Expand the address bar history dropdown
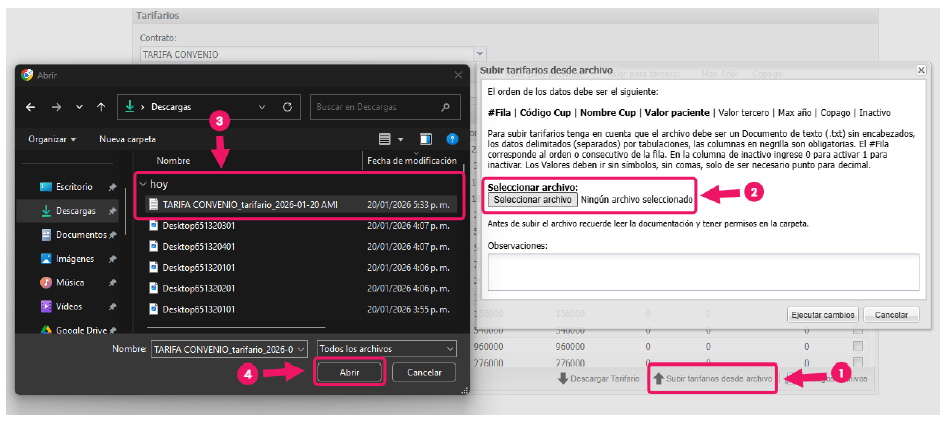The width and height of the screenshot is (947, 423). click(x=262, y=107)
